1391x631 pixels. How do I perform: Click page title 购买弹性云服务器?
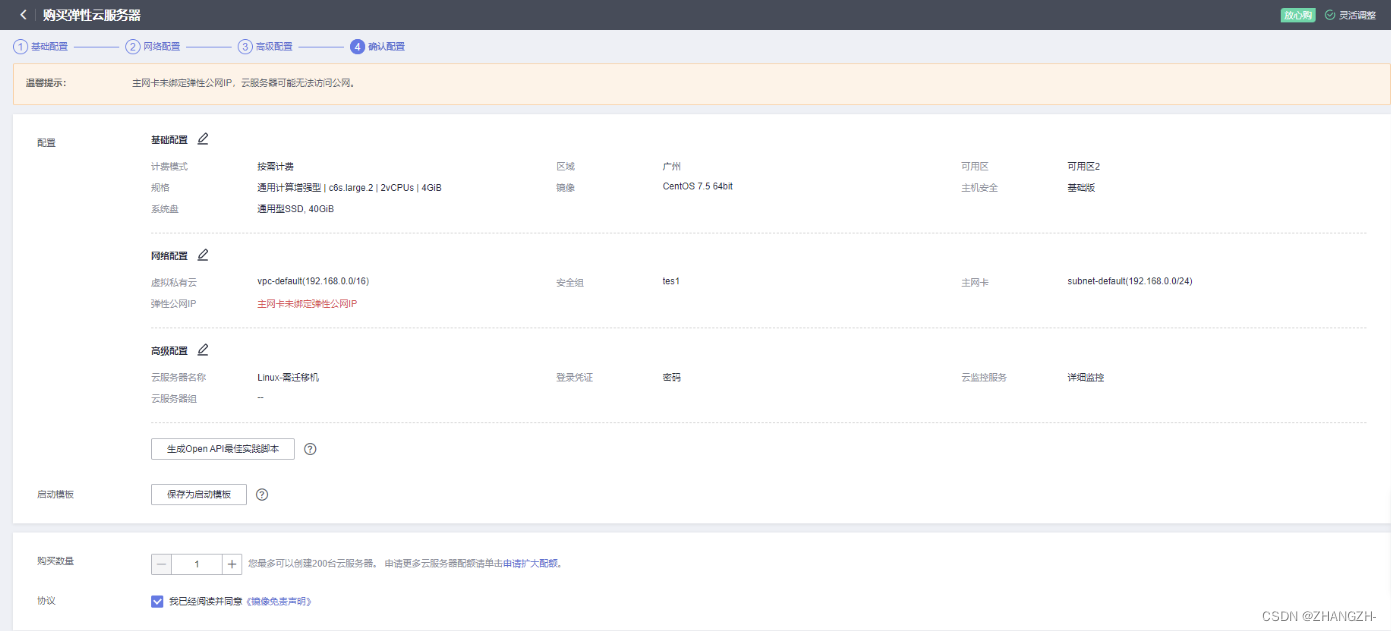coord(92,15)
